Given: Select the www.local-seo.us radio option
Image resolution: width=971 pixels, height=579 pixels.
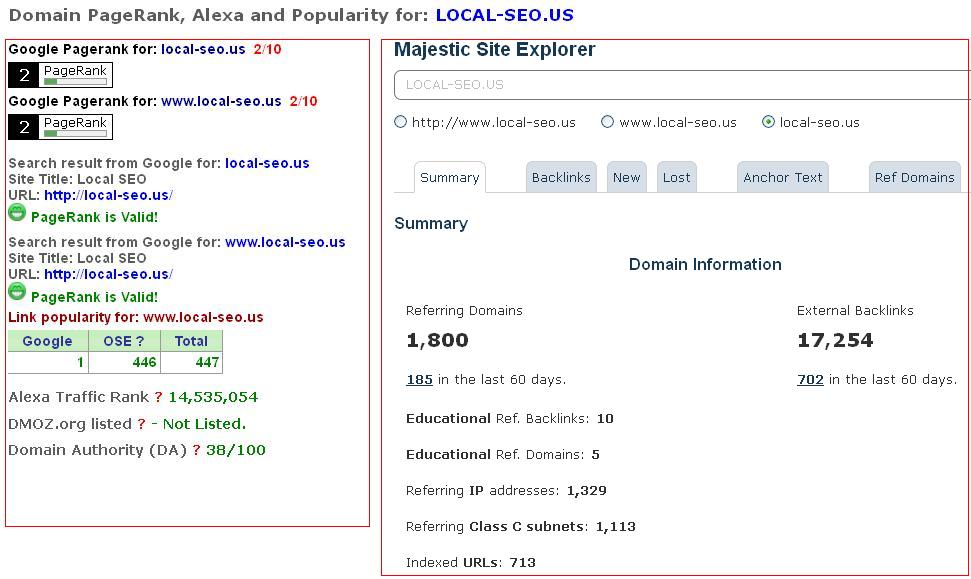Looking at the screenshot, I should click(607, 122).
